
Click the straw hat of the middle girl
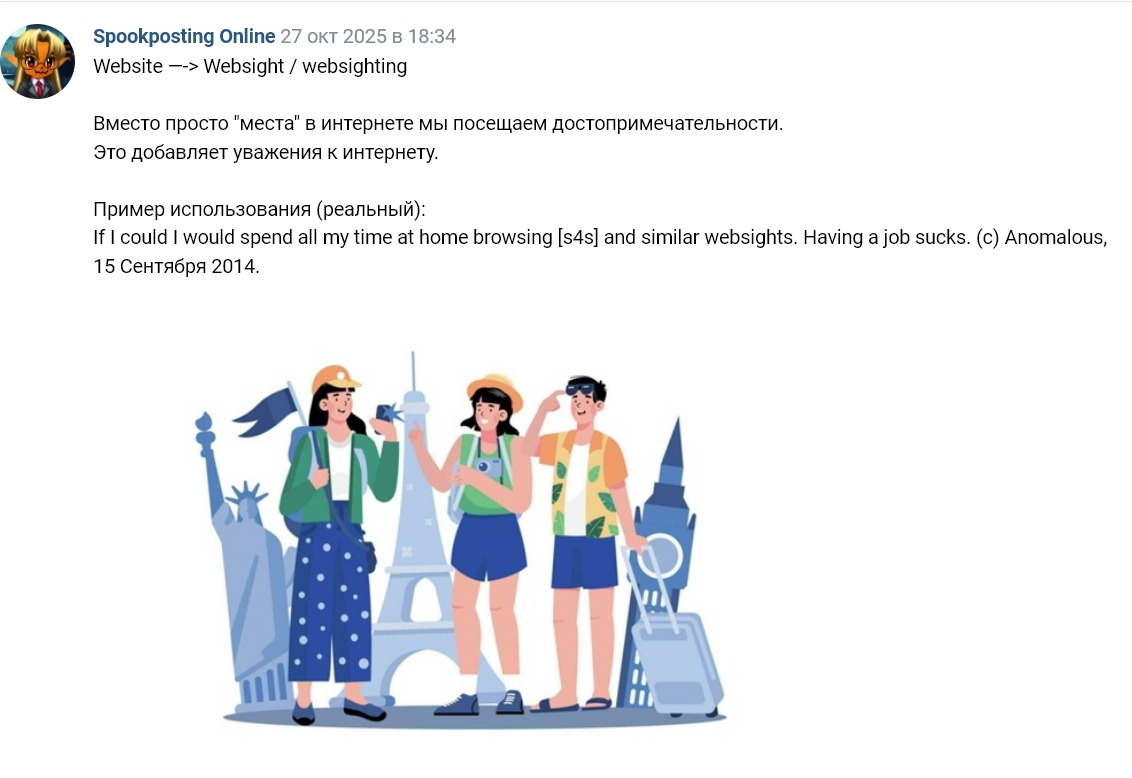tap(495, 388)
